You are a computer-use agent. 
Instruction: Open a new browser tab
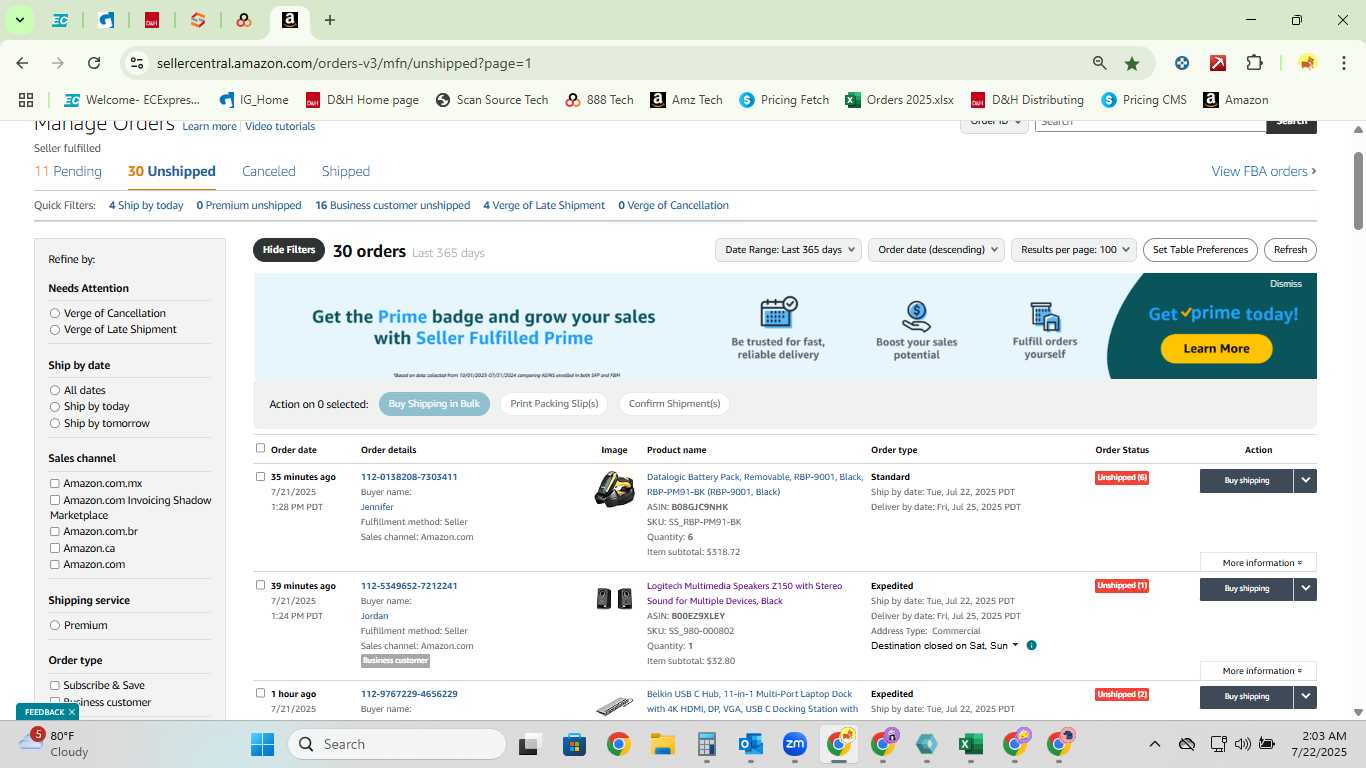330,20
